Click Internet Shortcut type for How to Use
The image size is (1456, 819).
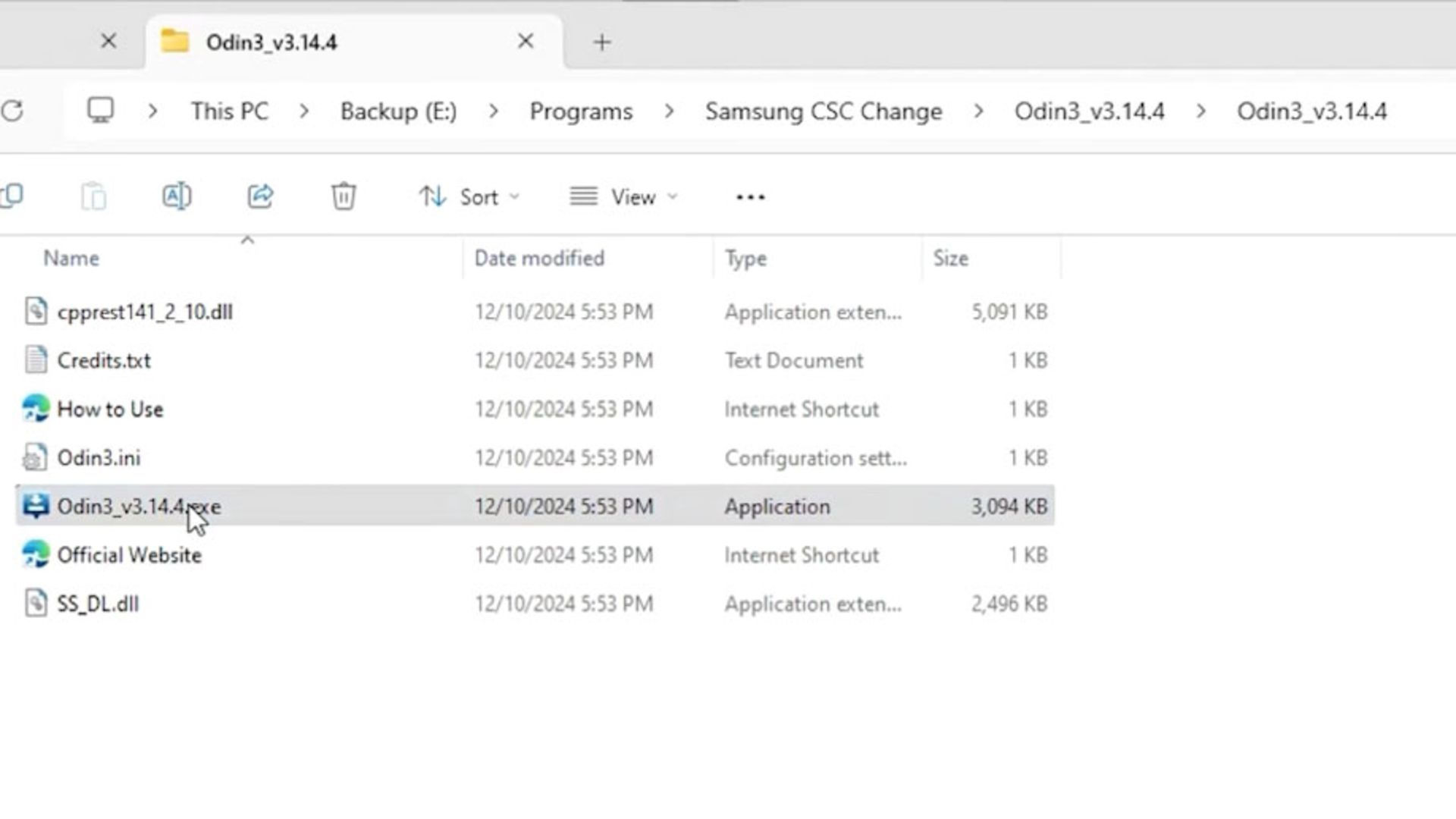click(802, 409)
